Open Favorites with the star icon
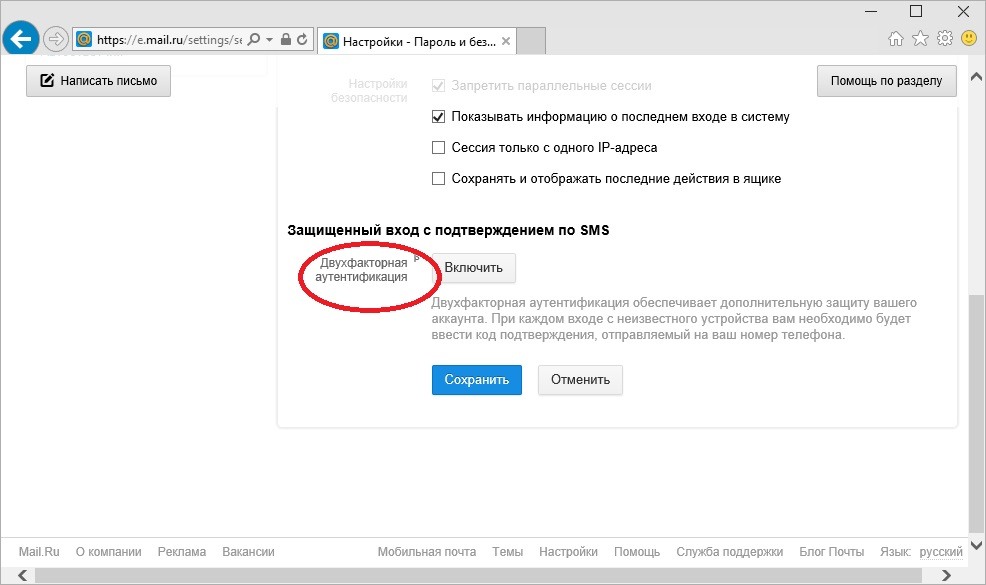The image size is (986, 585). coord(920,39)
